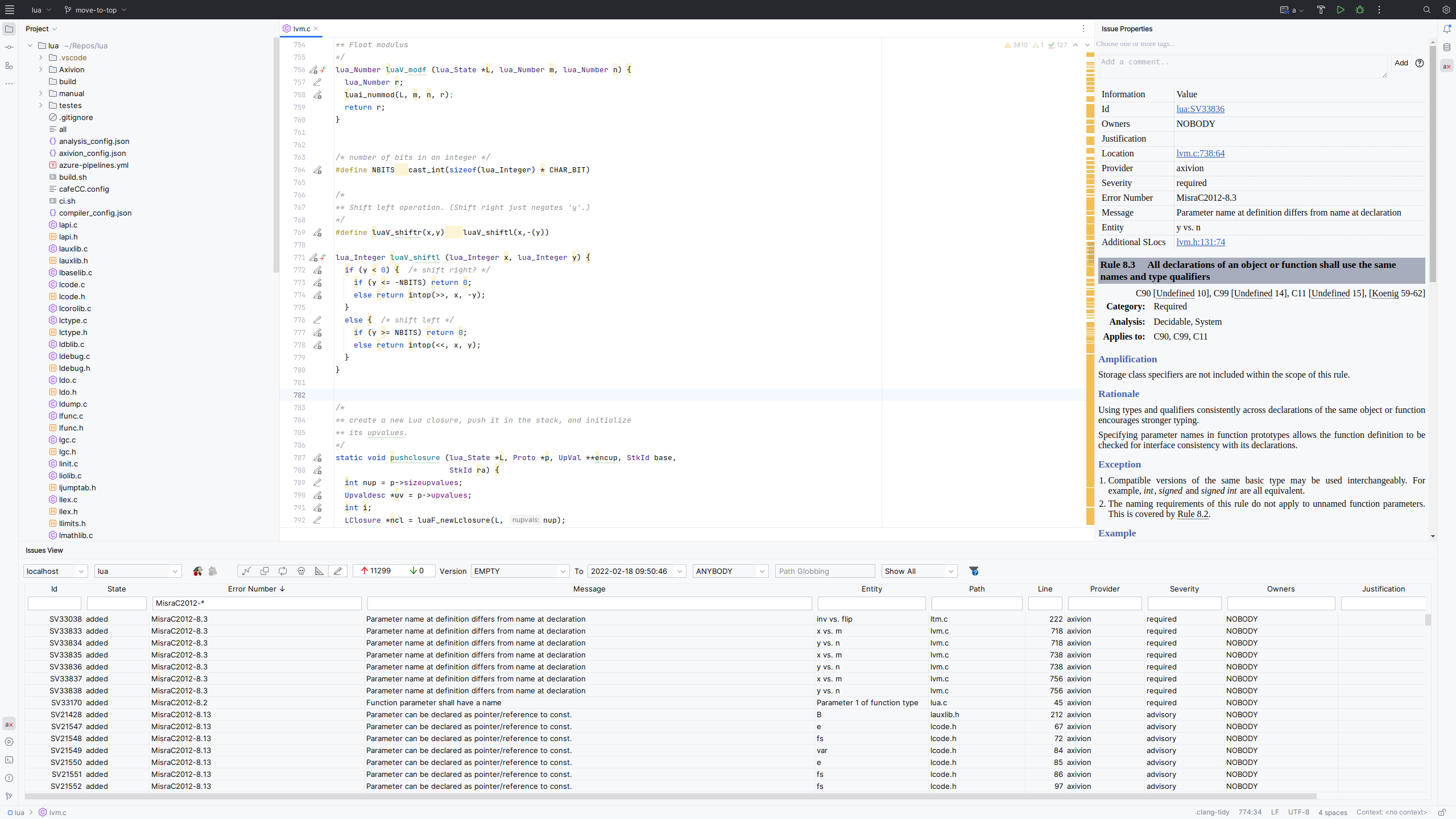Screen dimensions: 1456x819
Task: Select the lvm.c editor tab
Action: coord(301,28)
